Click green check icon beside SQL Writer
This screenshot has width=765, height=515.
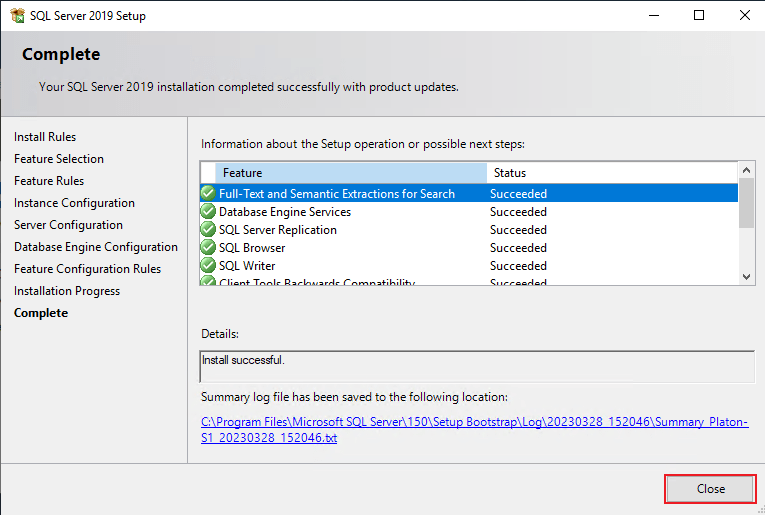coord(208,266)
